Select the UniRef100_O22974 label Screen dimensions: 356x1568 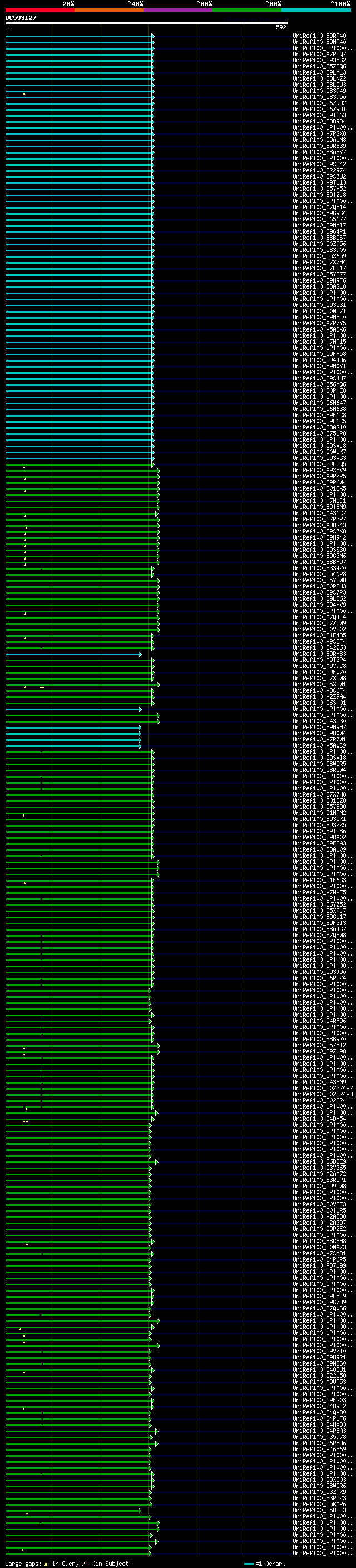coord(319,170)
